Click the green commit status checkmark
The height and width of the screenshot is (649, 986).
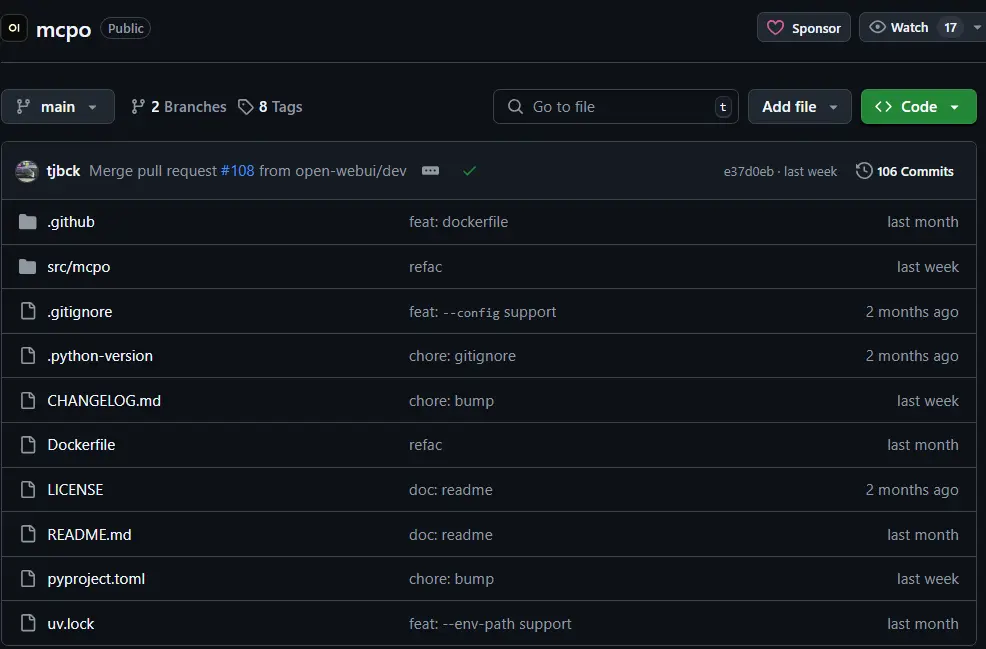[469, 171]
